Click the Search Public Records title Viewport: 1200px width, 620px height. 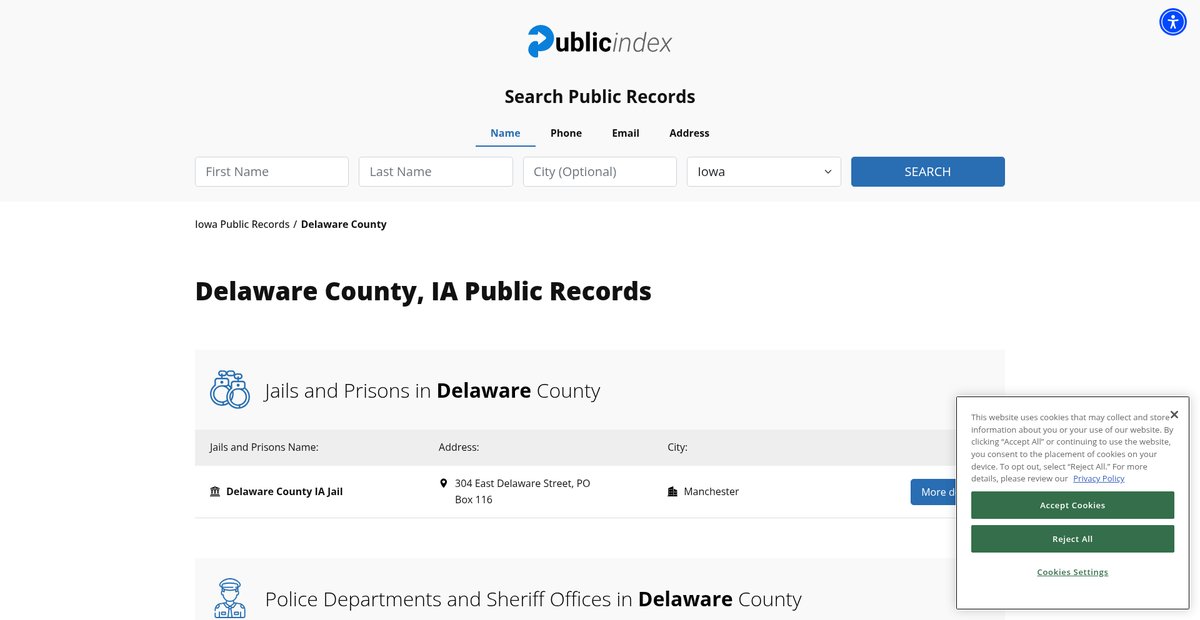pyautogui.click(x=600, y=97)
